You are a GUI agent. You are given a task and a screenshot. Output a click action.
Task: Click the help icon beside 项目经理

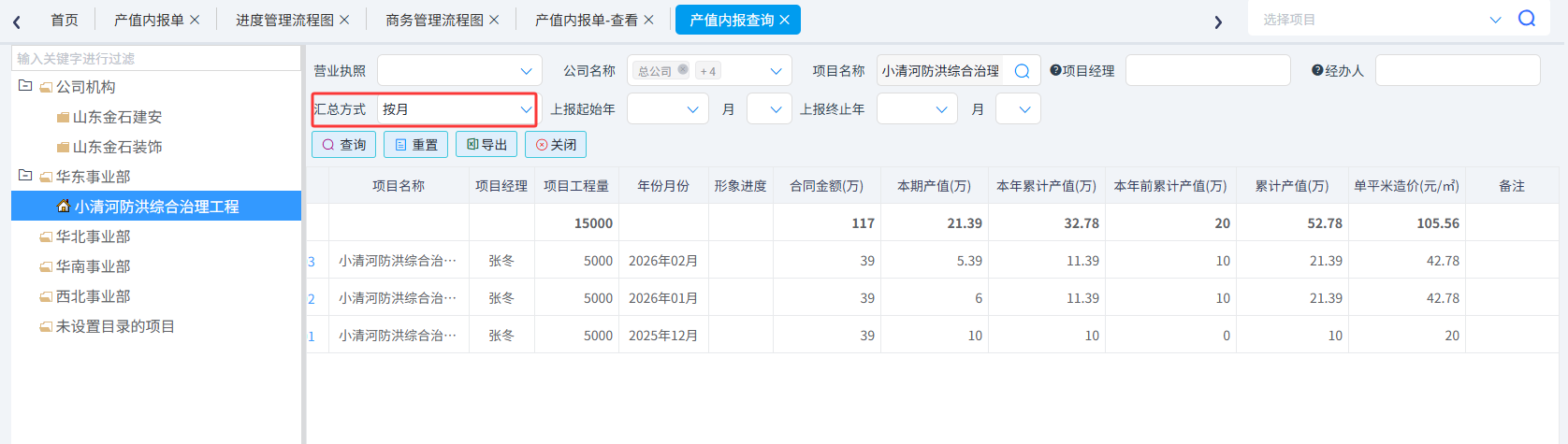pyautogui.click(x=1055, y=70)
